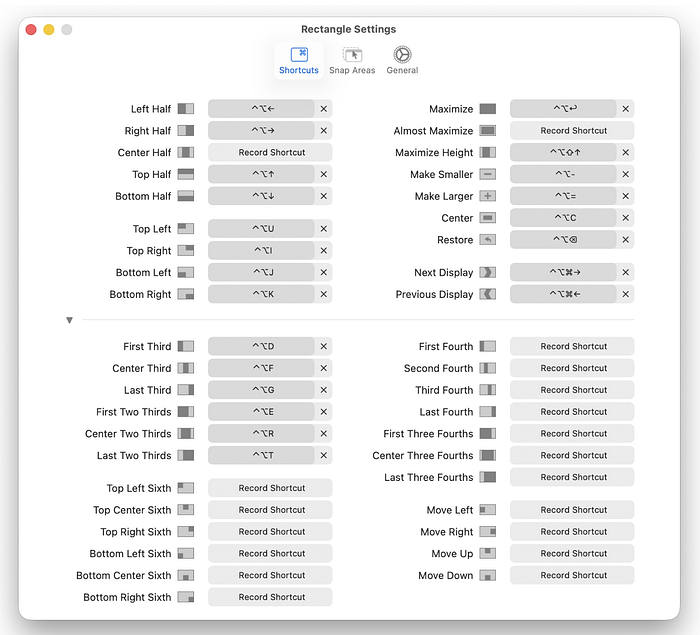Click the First Third layout icon
700x635 pixels.
(186, 346)
